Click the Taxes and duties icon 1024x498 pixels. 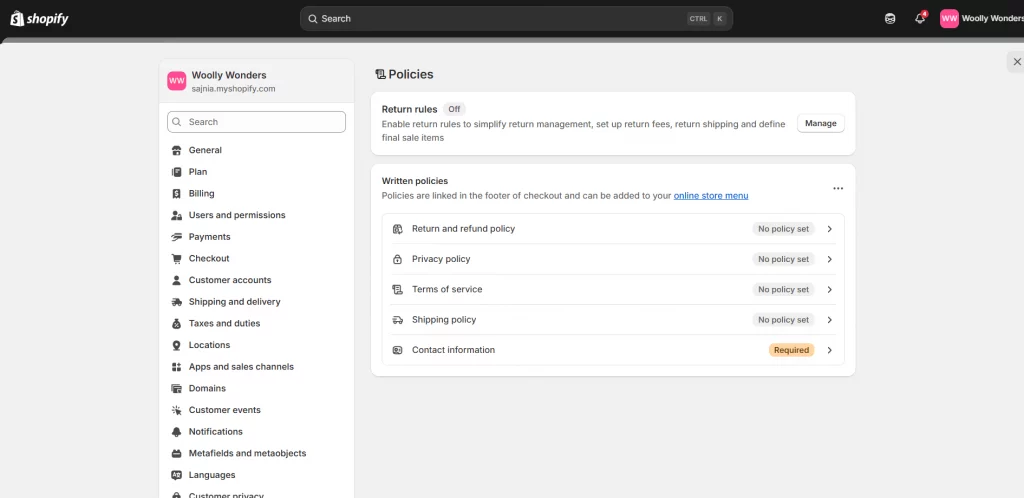(176, 323)
